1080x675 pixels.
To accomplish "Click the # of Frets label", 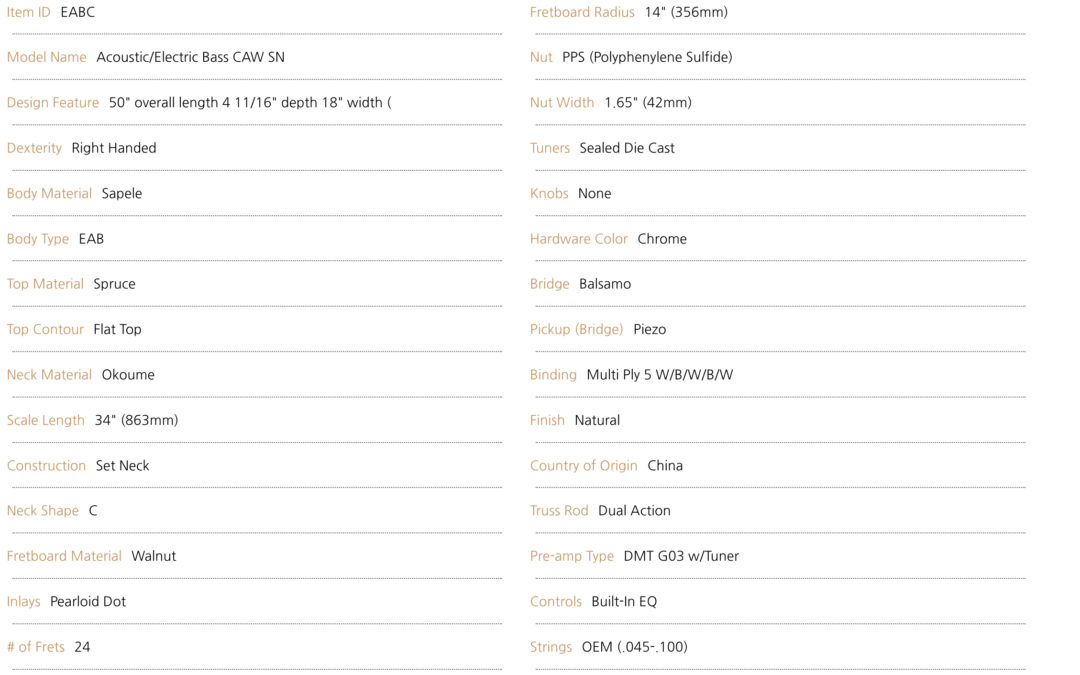I will click(x=36, y=647).
